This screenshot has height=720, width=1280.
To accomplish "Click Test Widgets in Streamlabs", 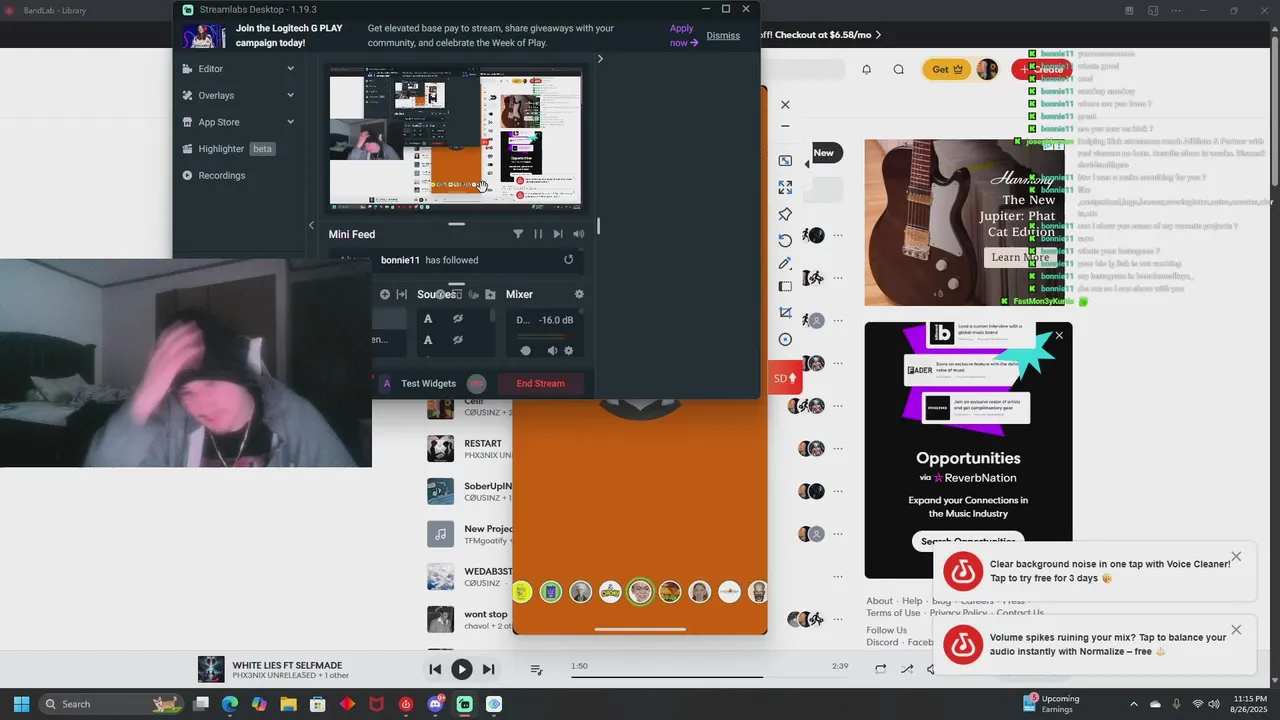I will tap(428, 383).
